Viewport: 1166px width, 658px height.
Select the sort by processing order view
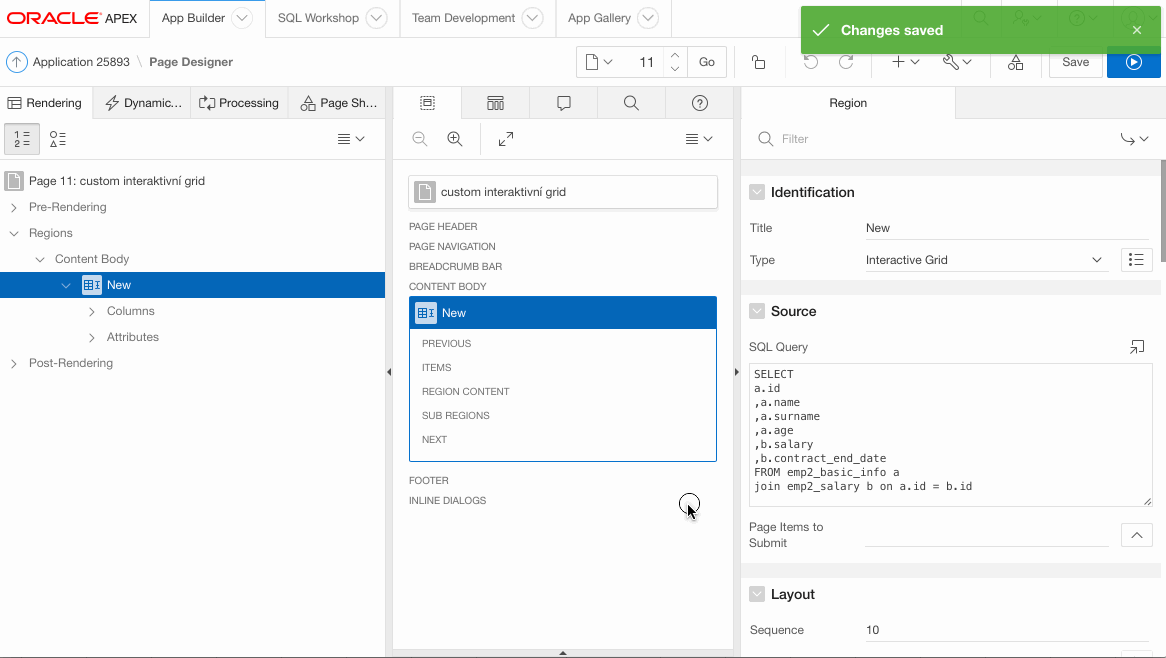tap(22, 139)
